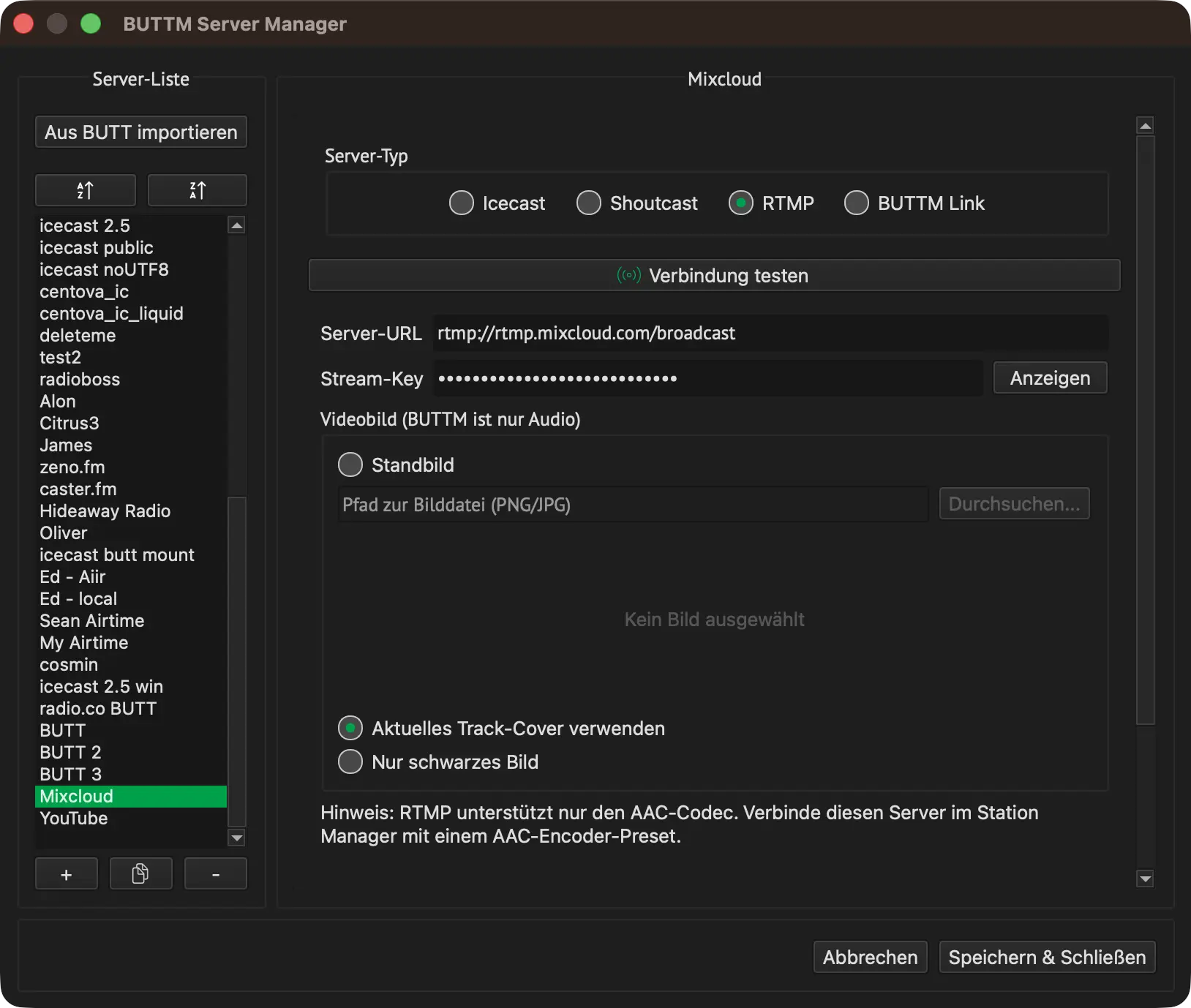Run Verbindung testen connection test

pyautogui.click(x=715, y=275)
